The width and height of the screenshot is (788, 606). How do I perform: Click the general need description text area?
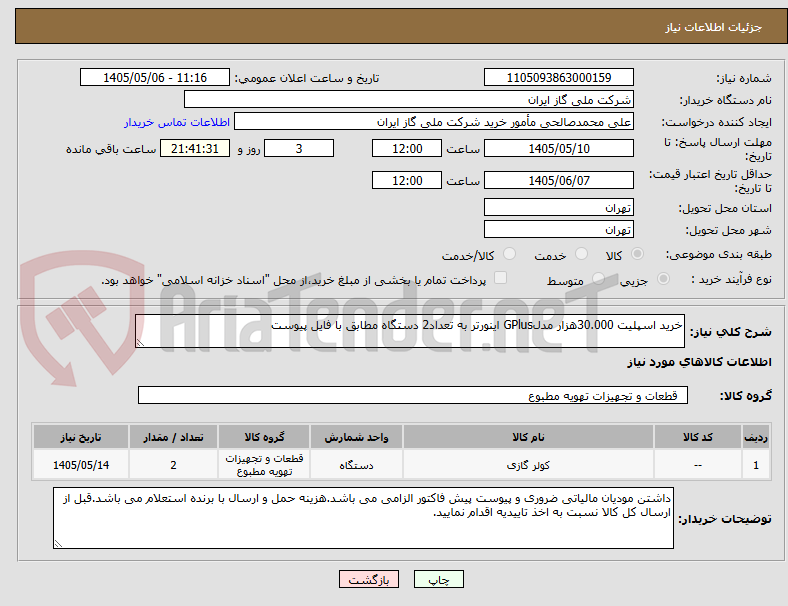410,331
